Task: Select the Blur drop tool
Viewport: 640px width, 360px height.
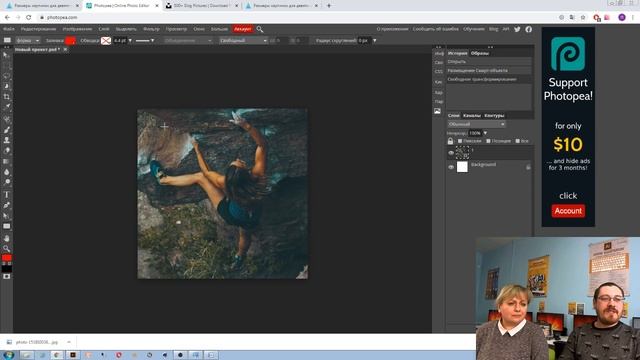Action: coord(7,172)
